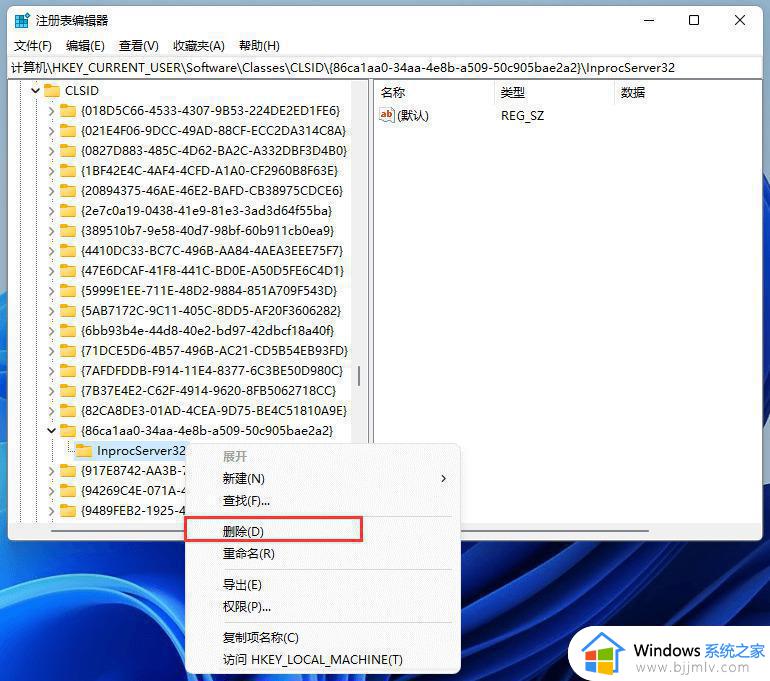Expand the {20894375-46AE-46E2-BAFD-CB38975CDCE6} key
This screenshot has height=681, width=770.
point(51,191)
